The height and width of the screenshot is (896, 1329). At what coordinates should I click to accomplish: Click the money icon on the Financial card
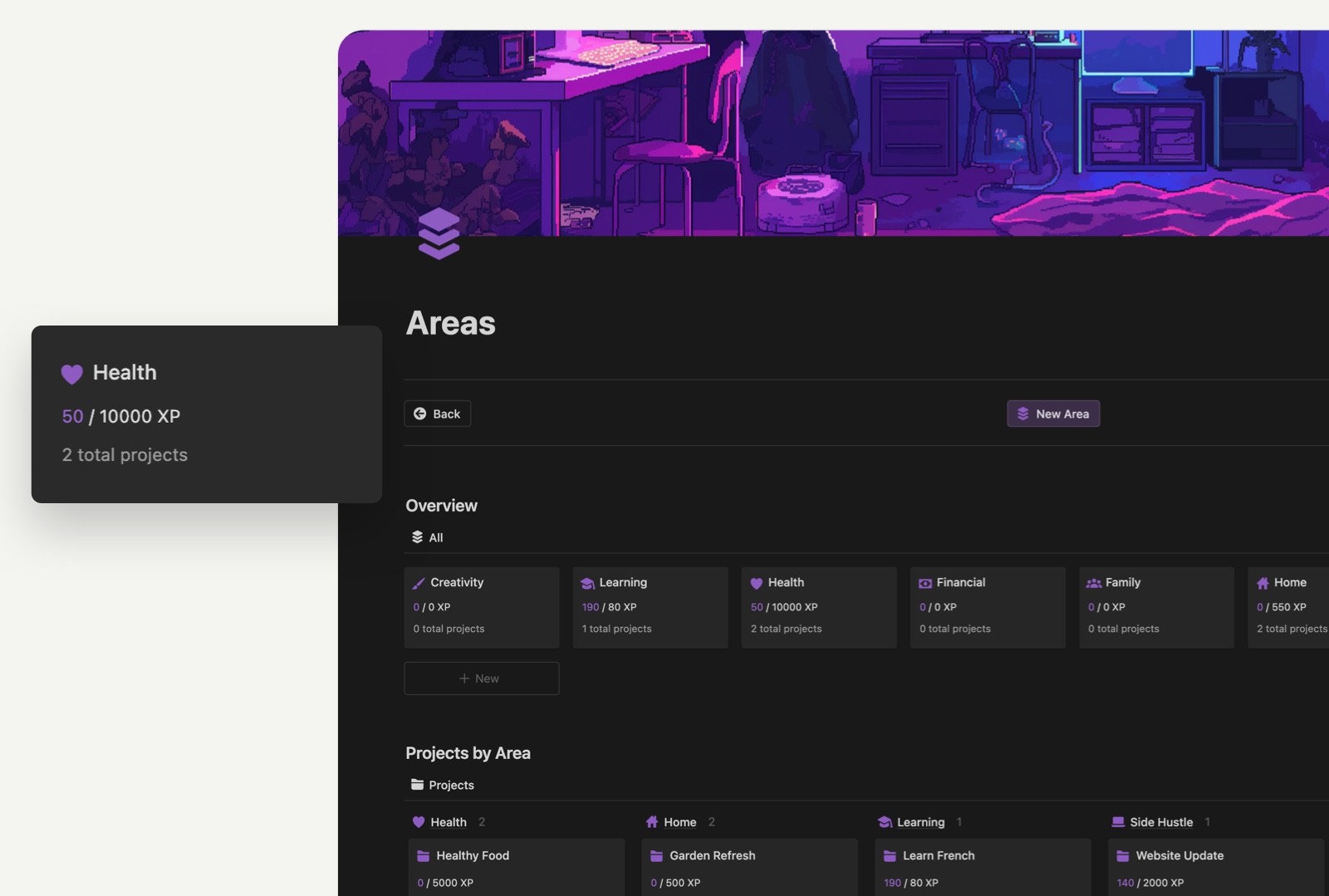(925, 582)
